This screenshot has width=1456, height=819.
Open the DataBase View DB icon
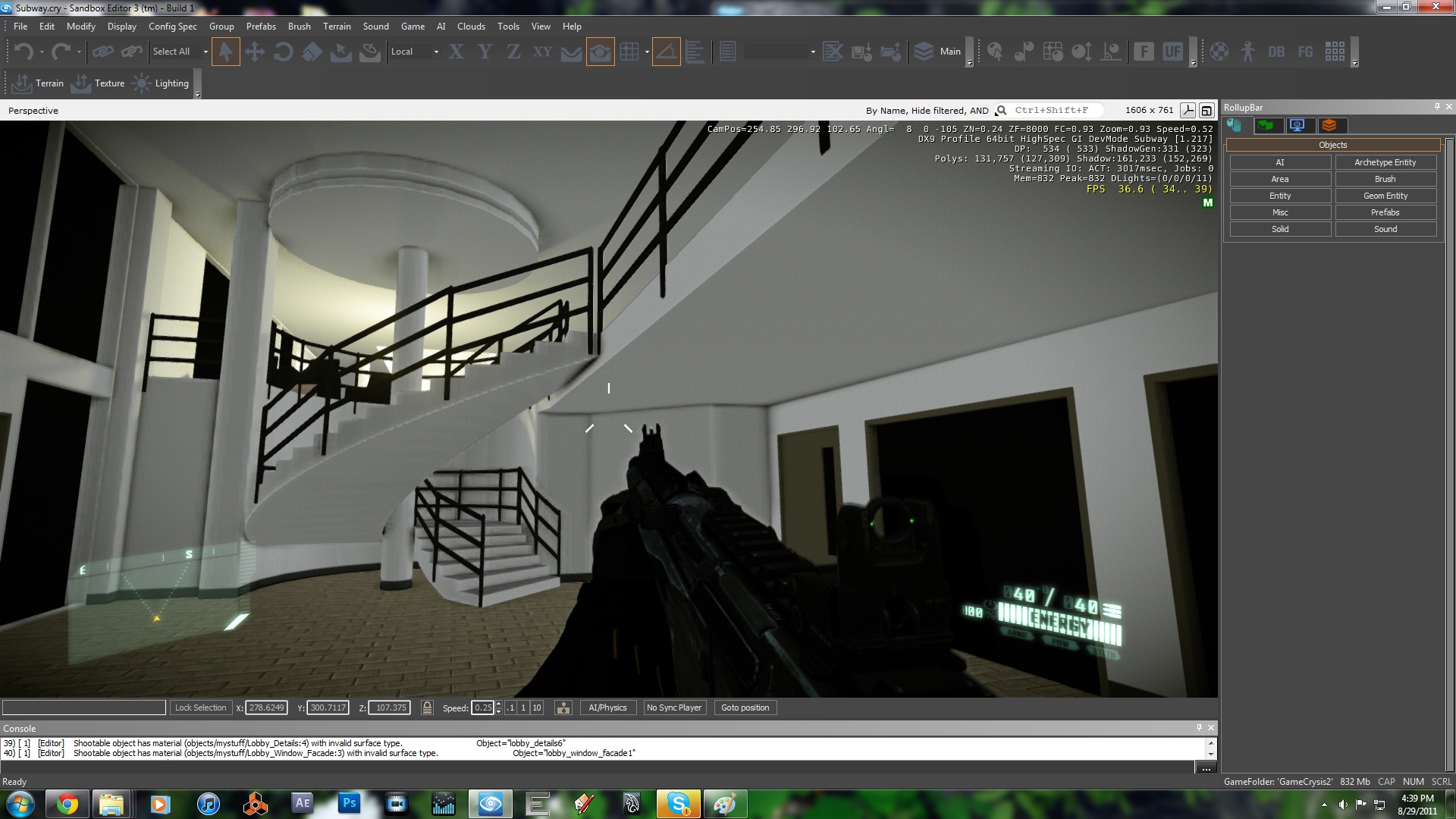[1276, 52]
